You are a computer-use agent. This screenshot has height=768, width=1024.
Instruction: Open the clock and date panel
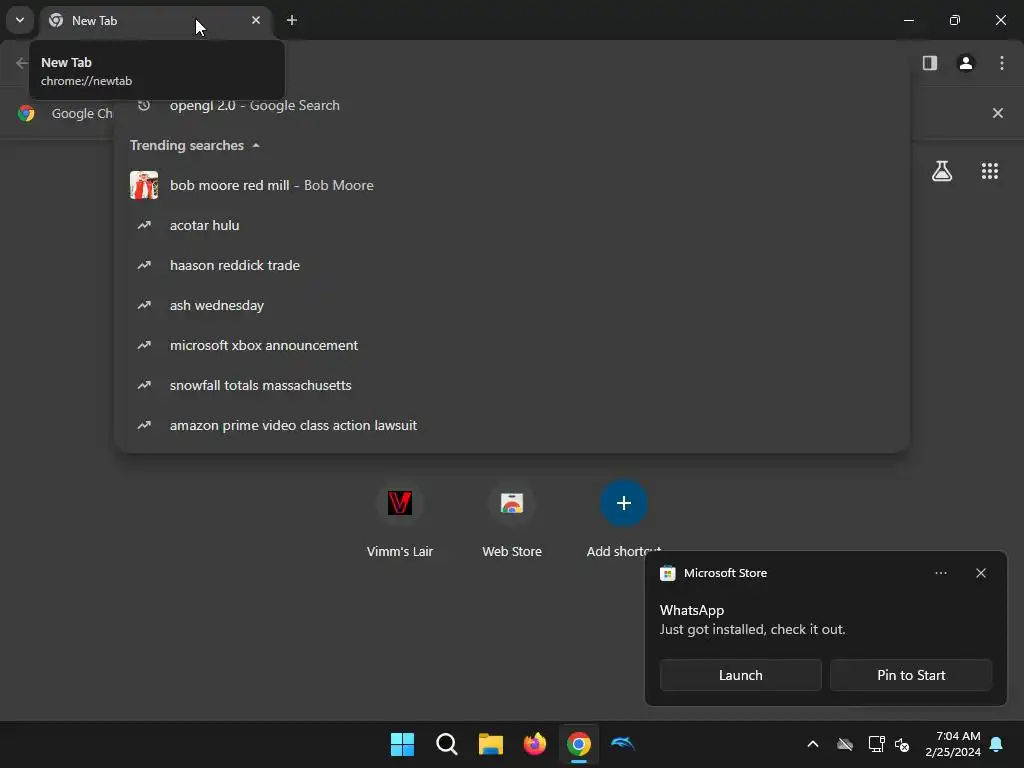click(953, 744)
